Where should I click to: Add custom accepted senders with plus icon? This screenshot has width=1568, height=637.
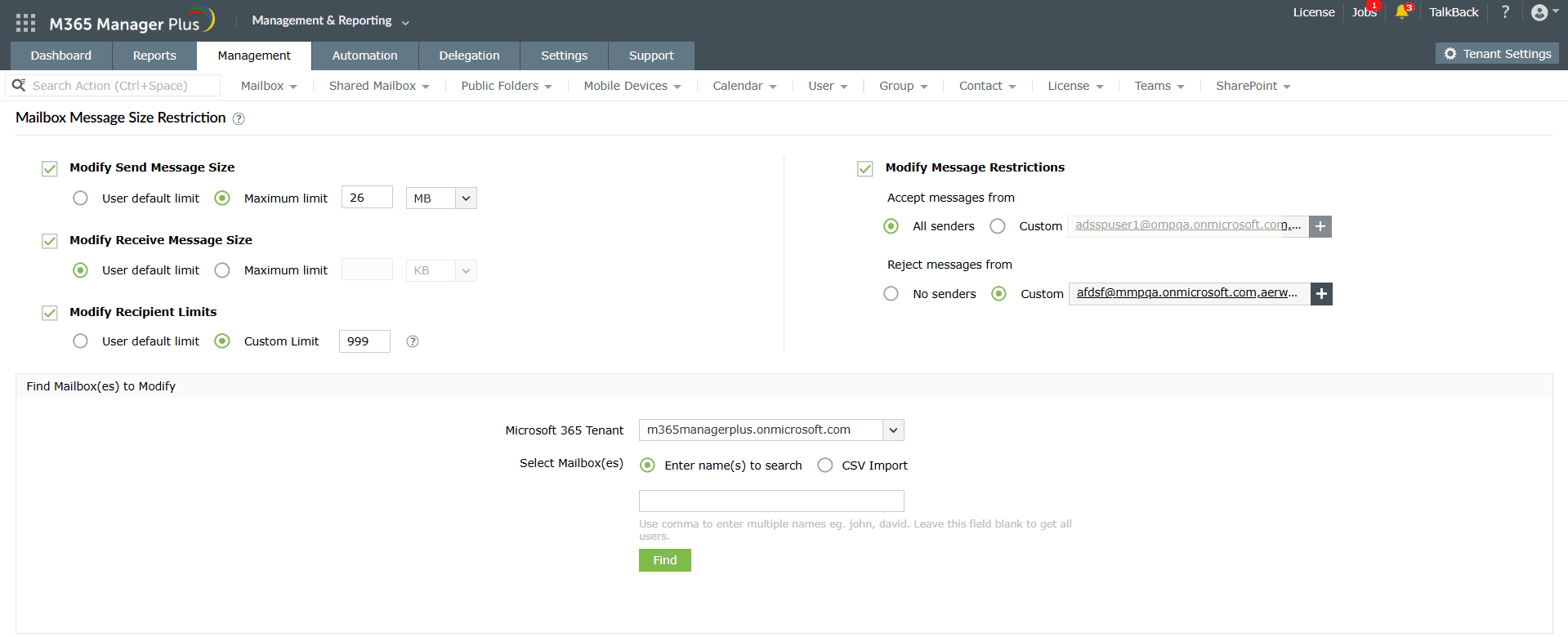(x=1320, y=226)
